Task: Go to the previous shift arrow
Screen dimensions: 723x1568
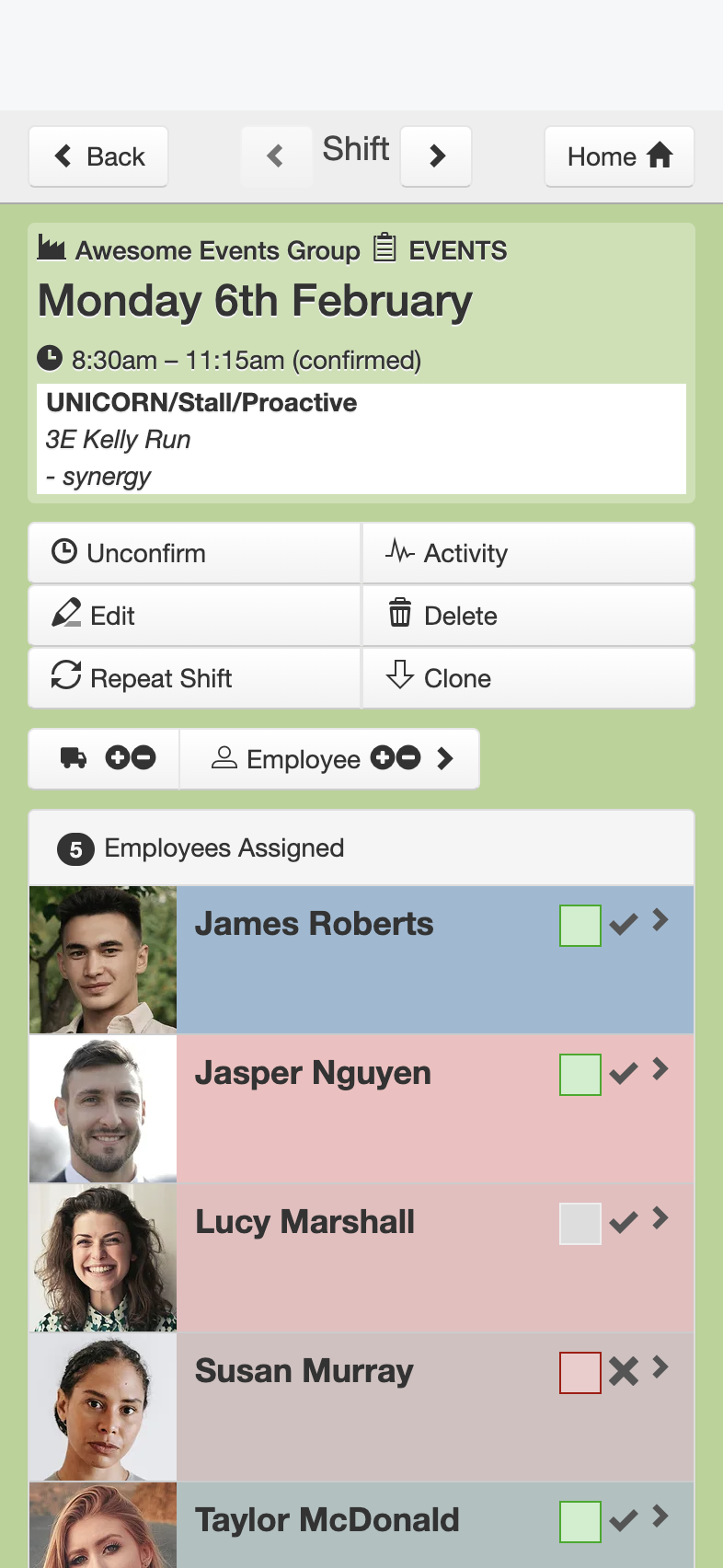Action: [276, 156]
